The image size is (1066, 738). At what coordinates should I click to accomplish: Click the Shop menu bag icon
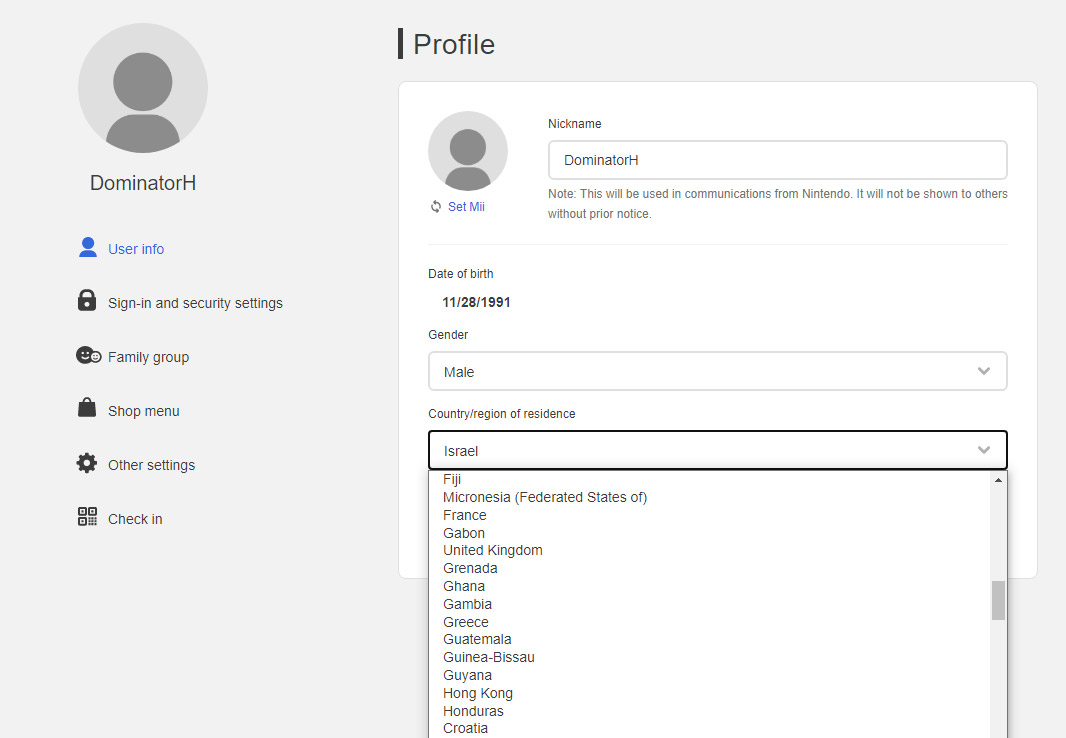87,409
